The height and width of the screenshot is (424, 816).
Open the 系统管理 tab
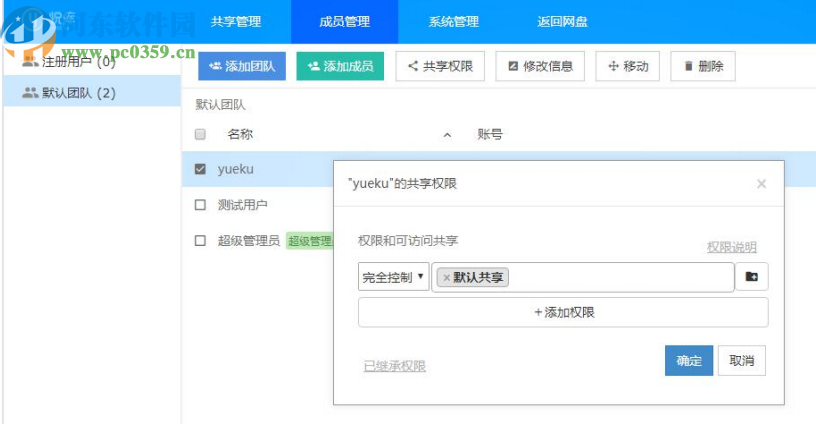[453, 22]
